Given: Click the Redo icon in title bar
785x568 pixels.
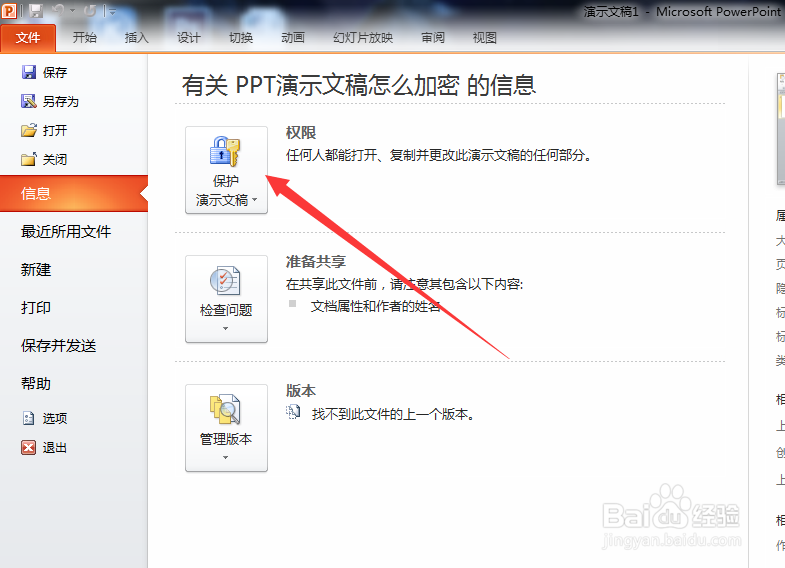Looking at the screenshot, I should point(91,11).
